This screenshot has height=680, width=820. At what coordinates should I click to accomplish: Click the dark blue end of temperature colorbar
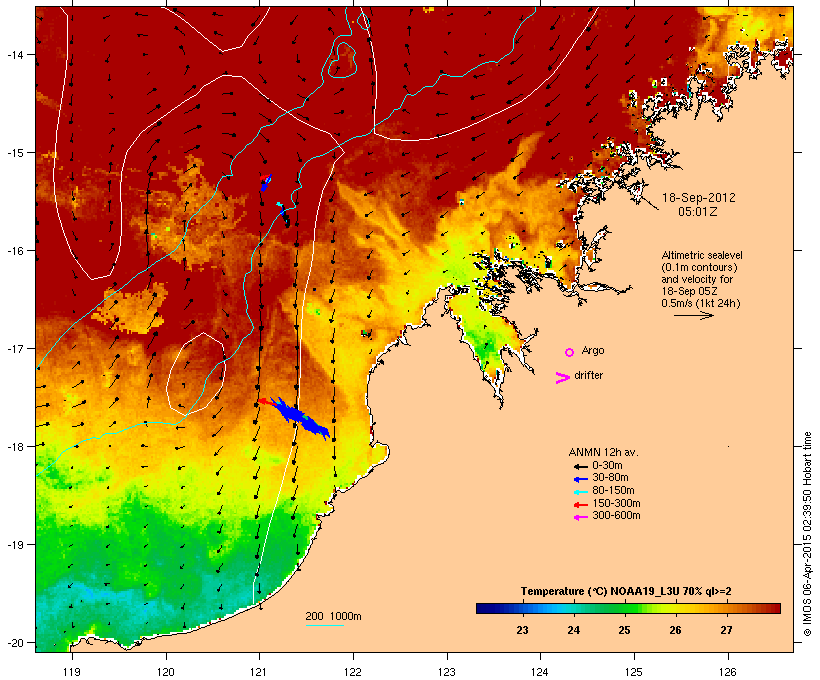(x=486, y=608)
